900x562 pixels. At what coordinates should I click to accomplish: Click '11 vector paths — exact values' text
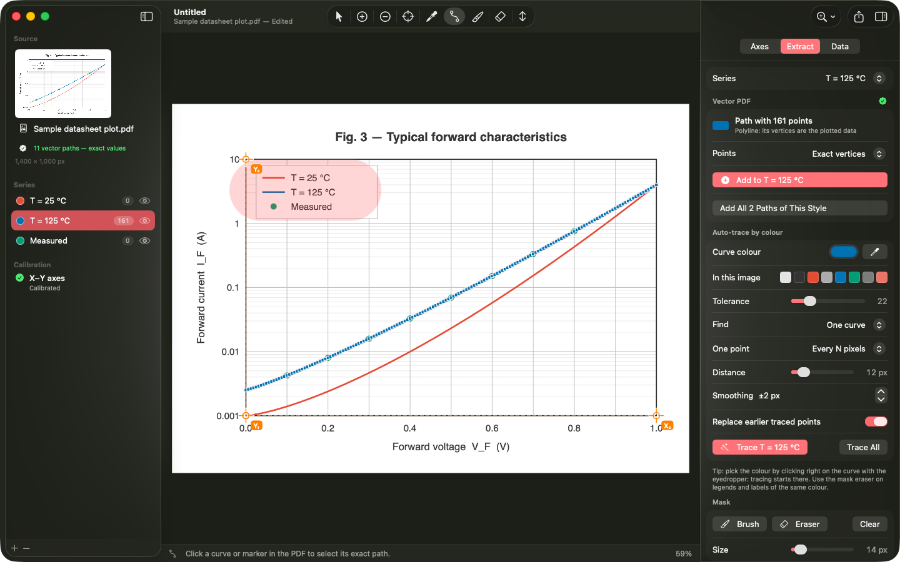click(79, 148)
